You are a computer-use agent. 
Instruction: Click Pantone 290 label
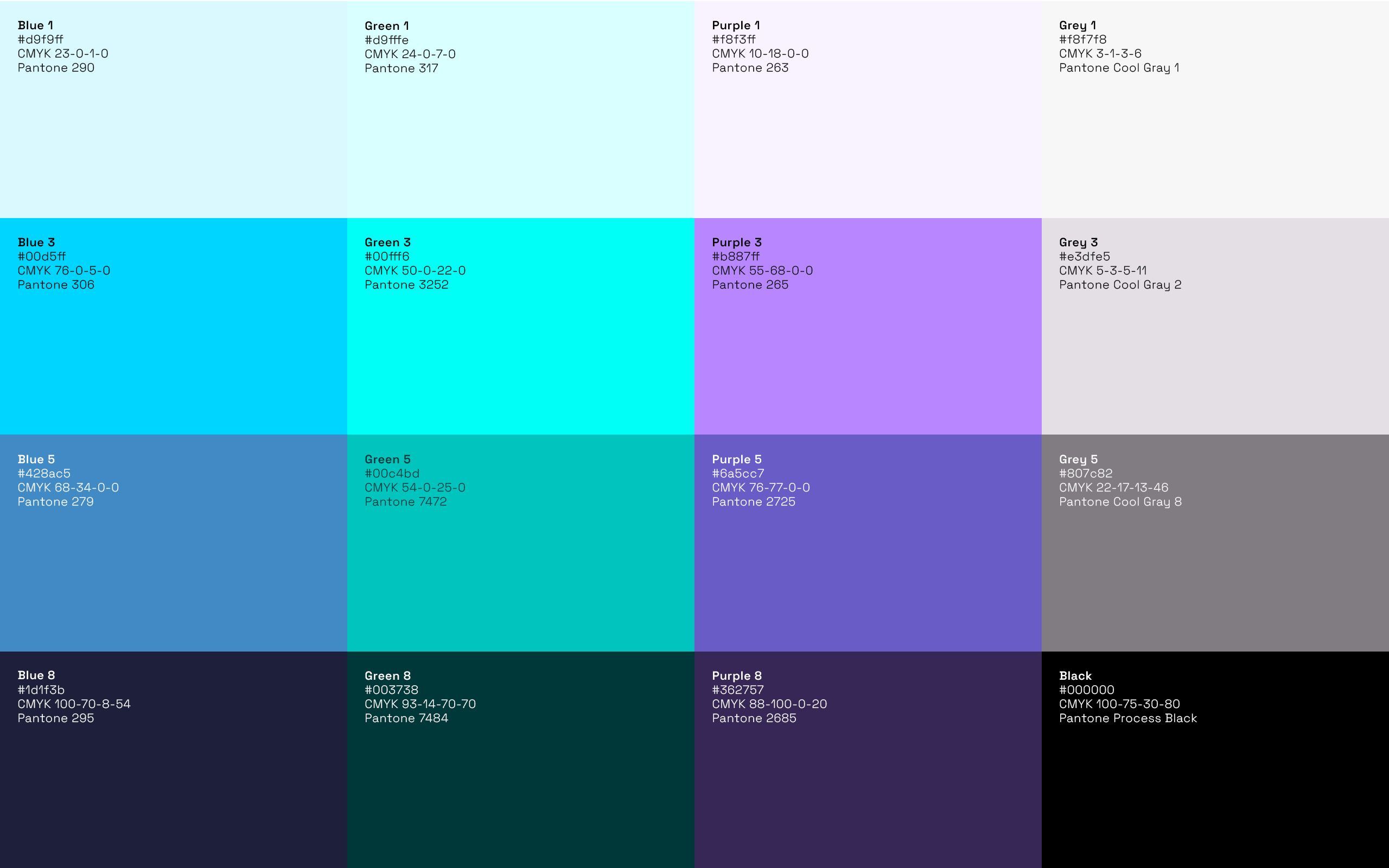56,68
